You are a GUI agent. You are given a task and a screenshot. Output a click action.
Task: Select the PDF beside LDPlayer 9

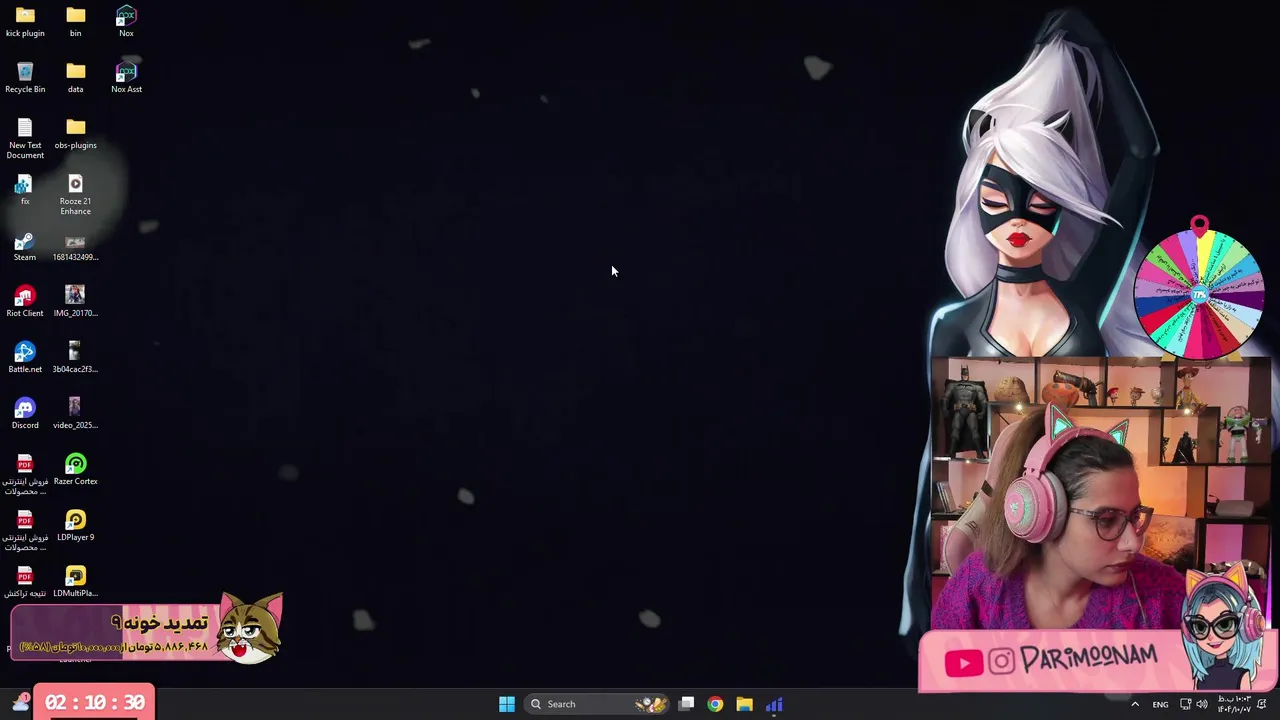(25, 531)
